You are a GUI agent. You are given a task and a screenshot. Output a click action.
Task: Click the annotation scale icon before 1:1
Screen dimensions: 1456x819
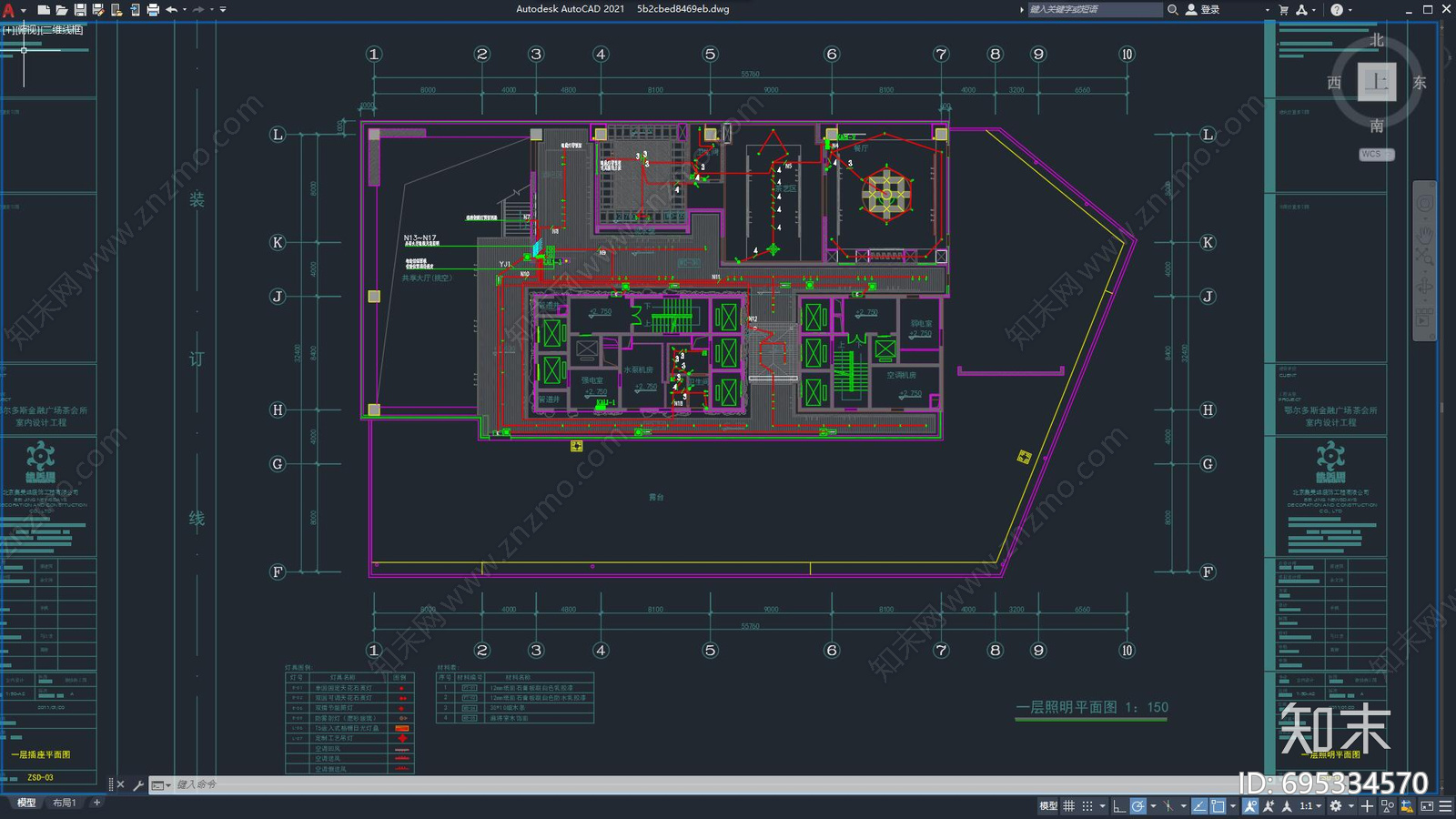pyautogui.click(x=1287, y=806)
